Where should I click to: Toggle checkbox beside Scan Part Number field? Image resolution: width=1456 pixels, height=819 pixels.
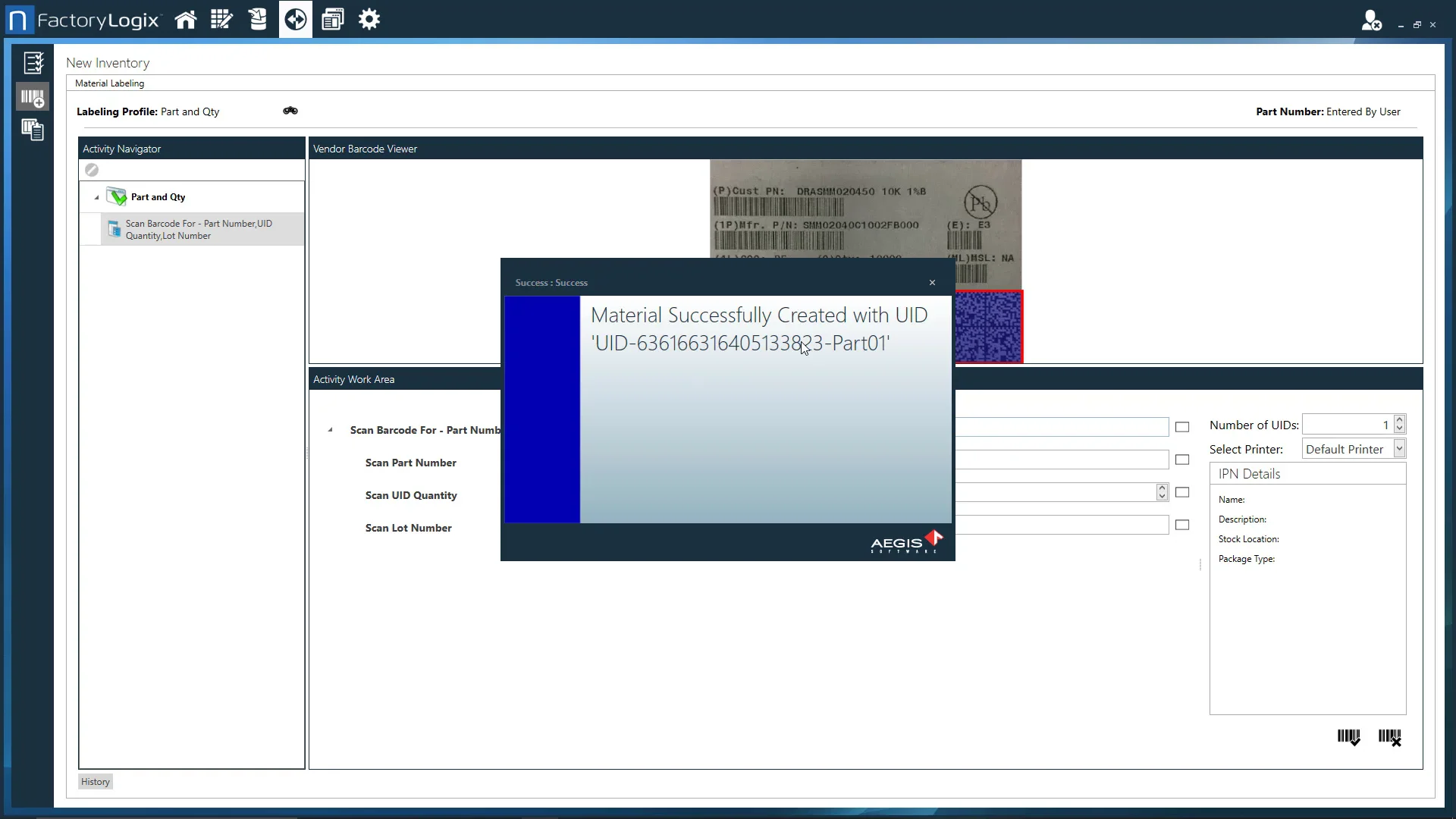[1182, 460]
